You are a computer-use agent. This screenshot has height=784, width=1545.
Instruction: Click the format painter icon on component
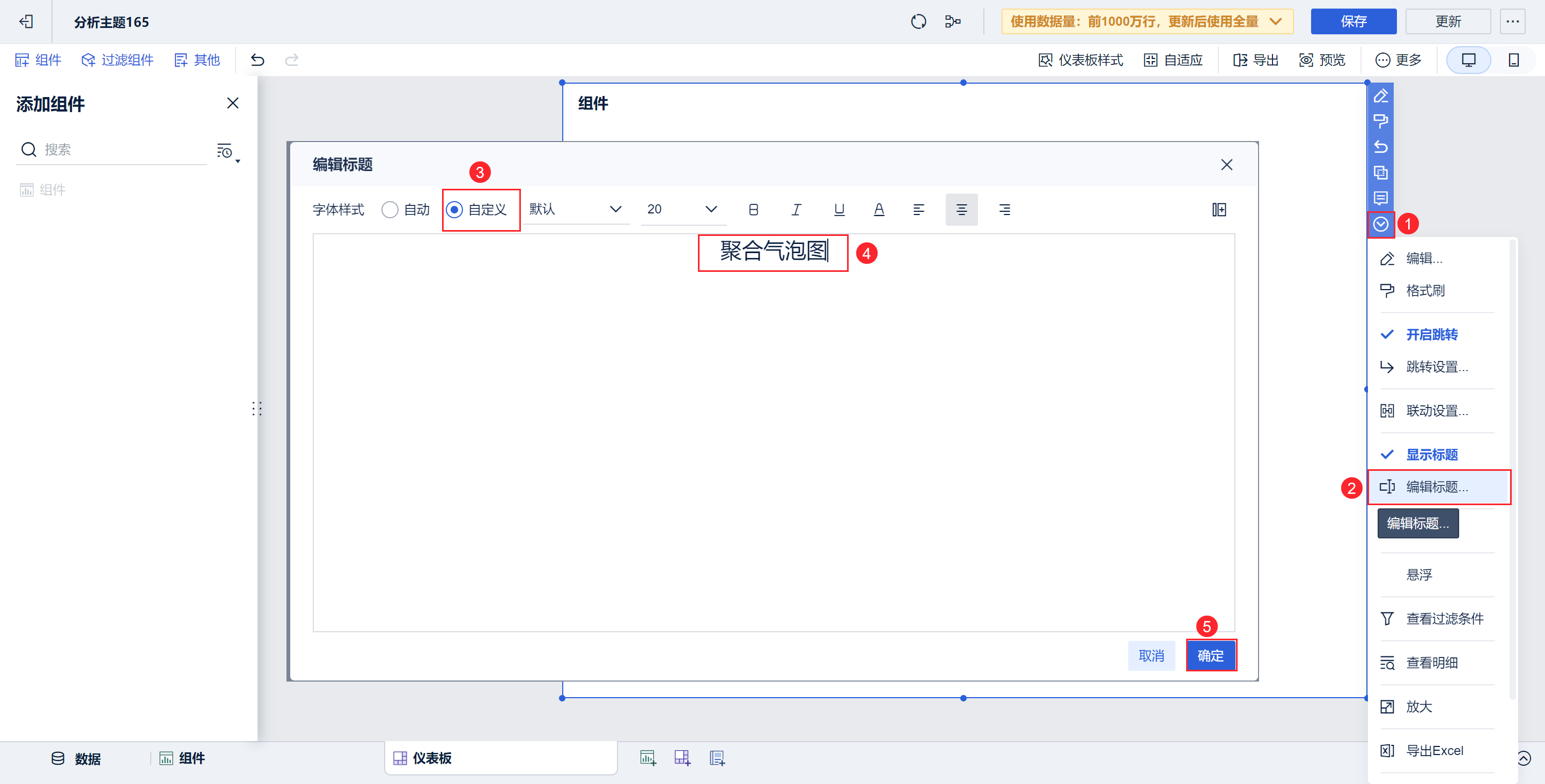1380,122
